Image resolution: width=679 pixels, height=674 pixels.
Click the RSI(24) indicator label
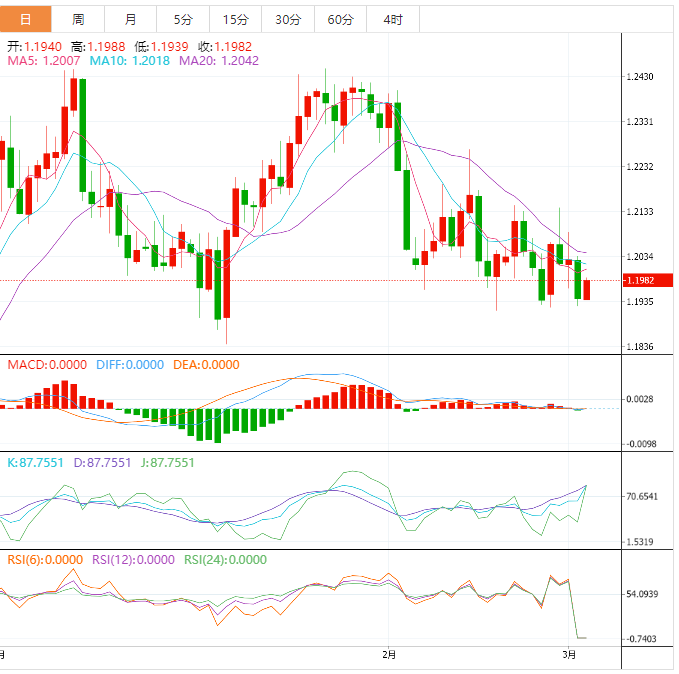[x=225, y=560]
